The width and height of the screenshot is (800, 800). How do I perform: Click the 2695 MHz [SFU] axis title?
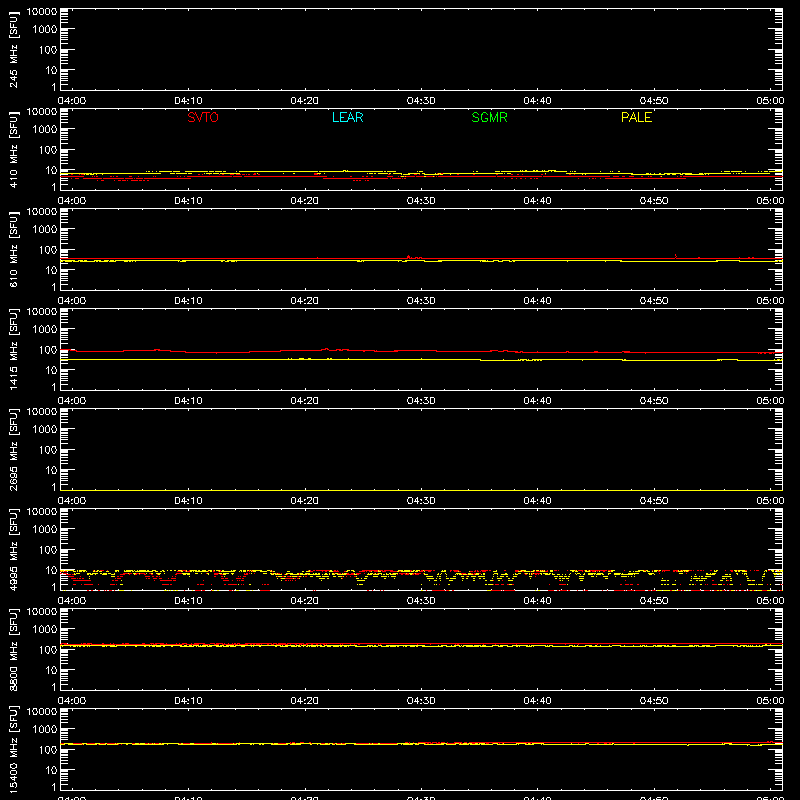coord(13,449)
